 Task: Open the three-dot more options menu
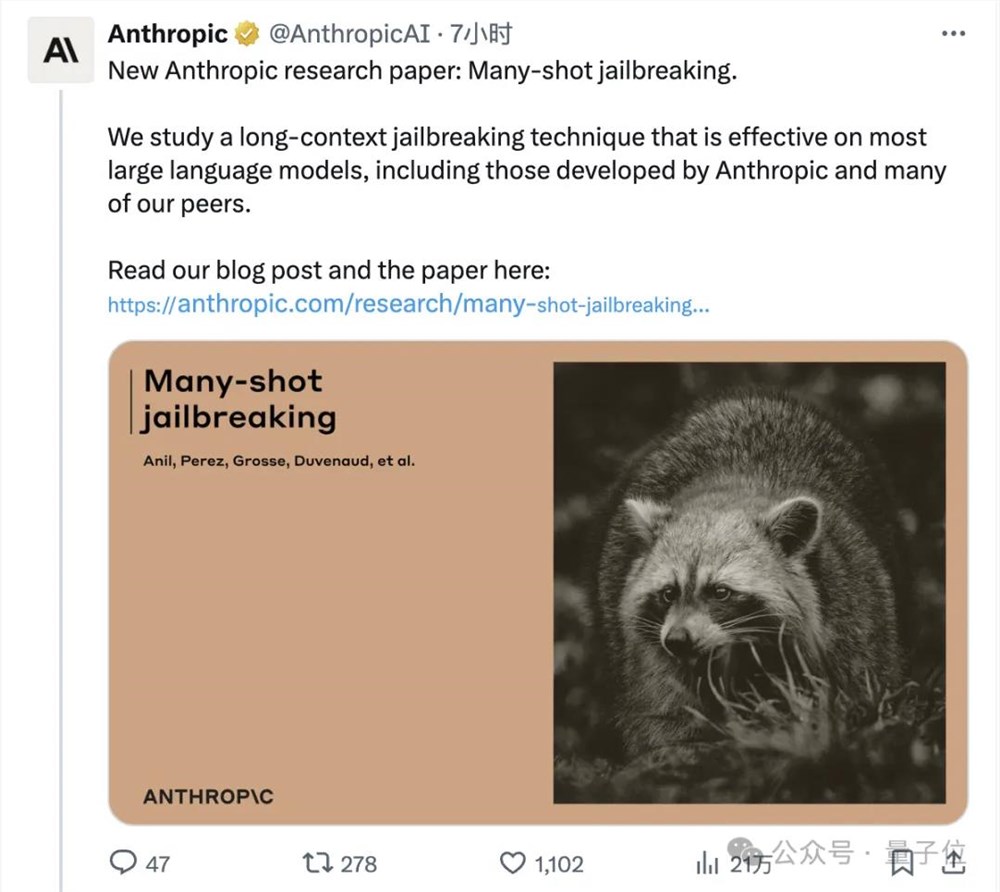(953, 33)
